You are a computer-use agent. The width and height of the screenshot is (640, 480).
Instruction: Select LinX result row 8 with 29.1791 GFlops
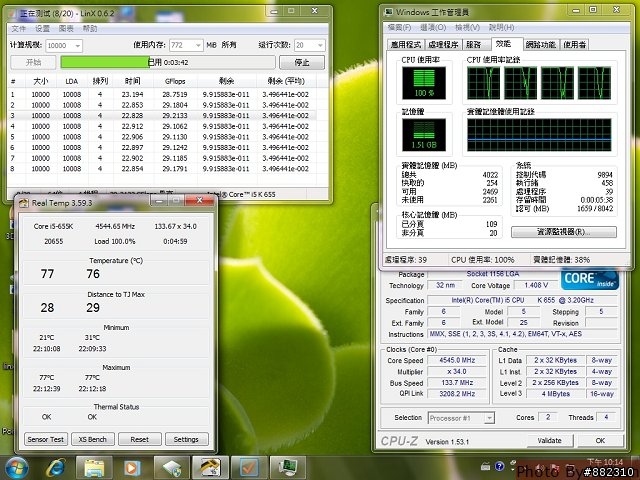click(162, 169)
